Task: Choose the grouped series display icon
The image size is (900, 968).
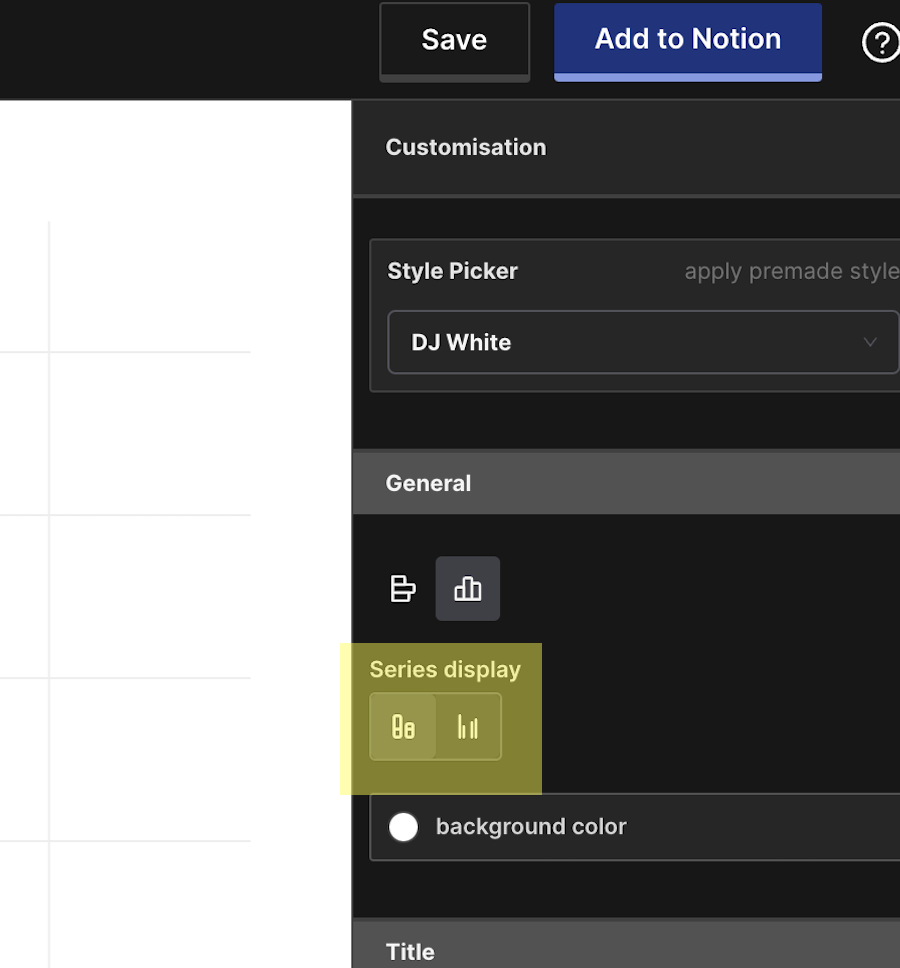Action: [x=468, y=727]
